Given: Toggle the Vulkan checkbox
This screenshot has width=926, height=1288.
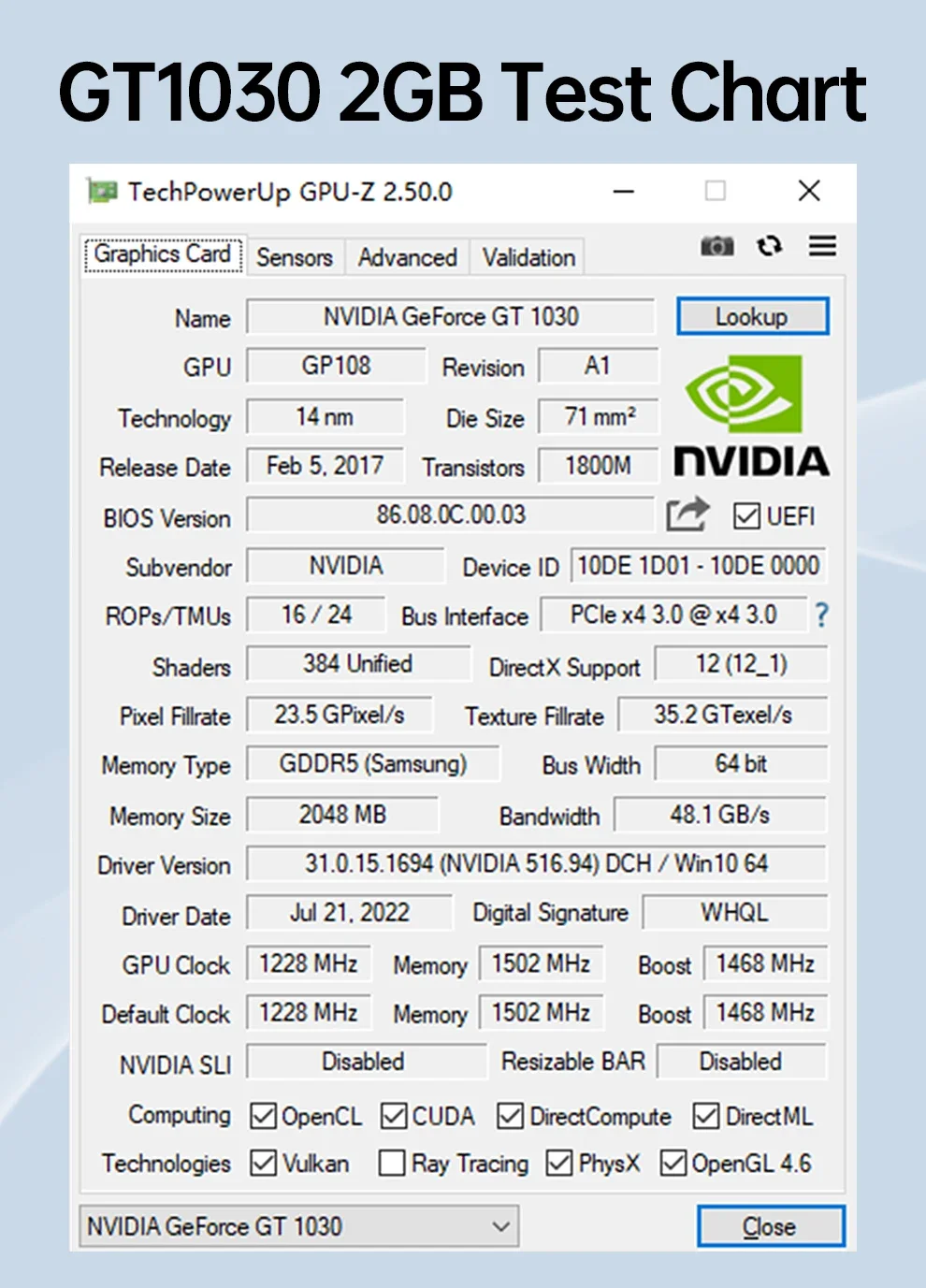Looking at the screenshot, I should coord(264,1163).
